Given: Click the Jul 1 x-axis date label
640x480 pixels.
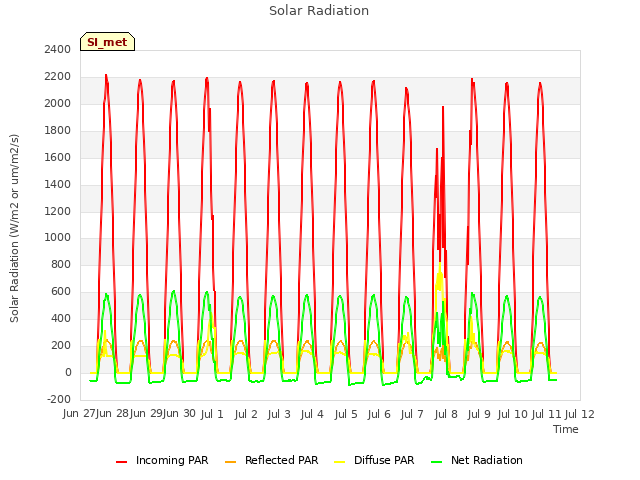Looking at the screenshot, I should pos(212,414).
